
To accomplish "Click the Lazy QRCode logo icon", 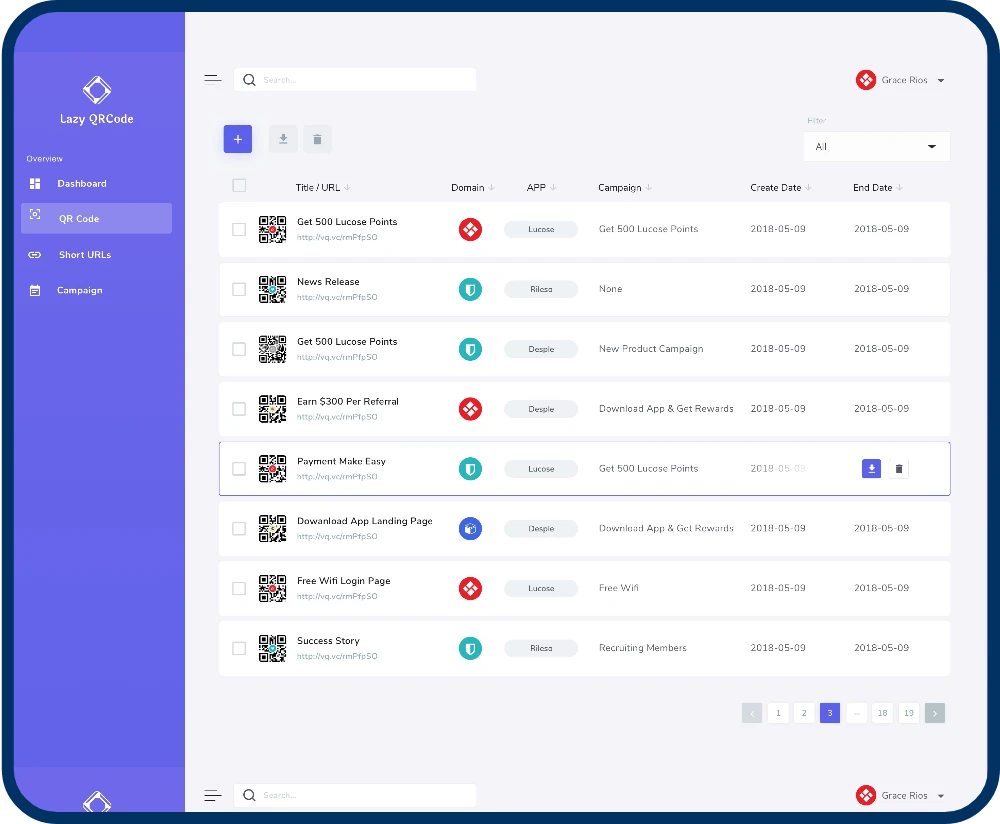I will 96,90.
